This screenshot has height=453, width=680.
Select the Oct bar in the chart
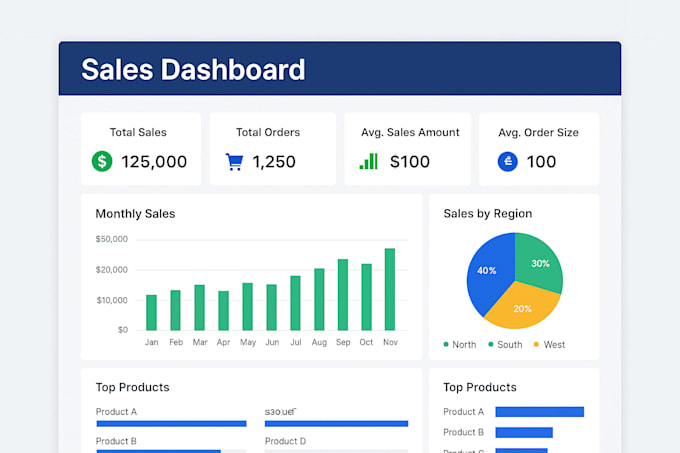366,297
